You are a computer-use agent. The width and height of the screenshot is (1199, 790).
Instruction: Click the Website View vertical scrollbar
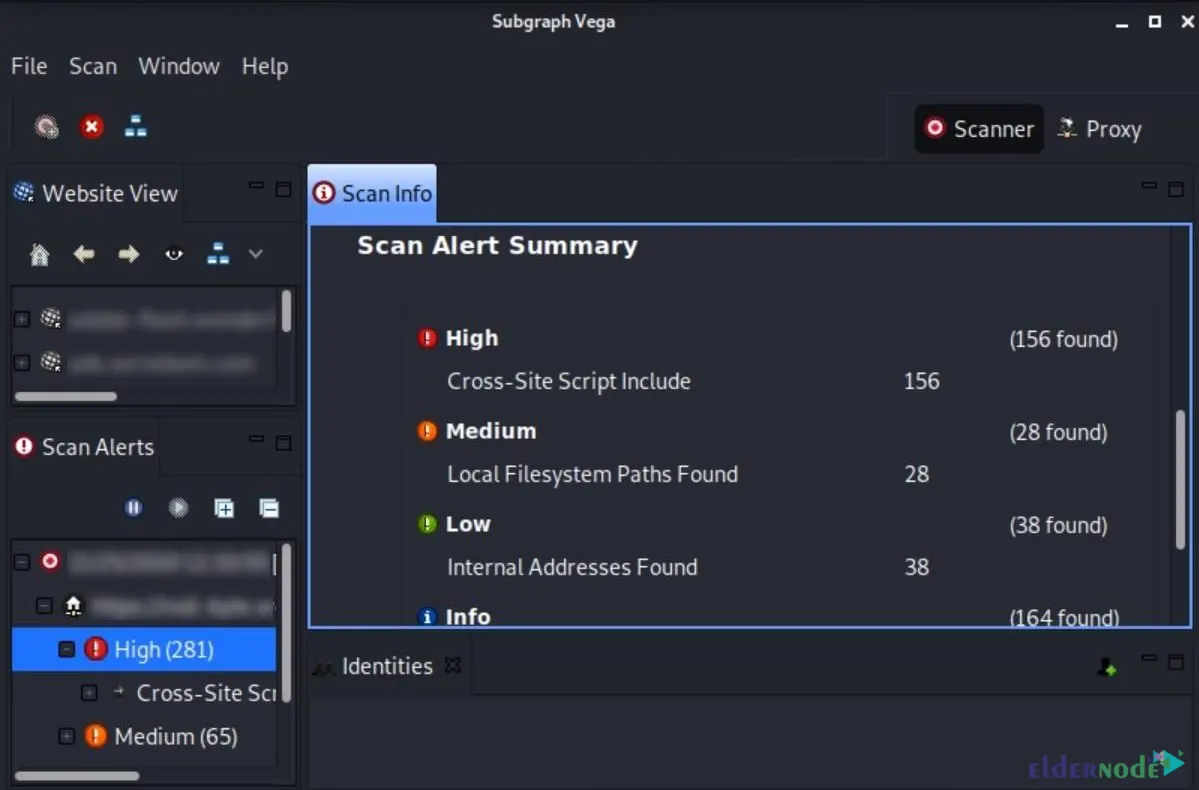point(286,310)
